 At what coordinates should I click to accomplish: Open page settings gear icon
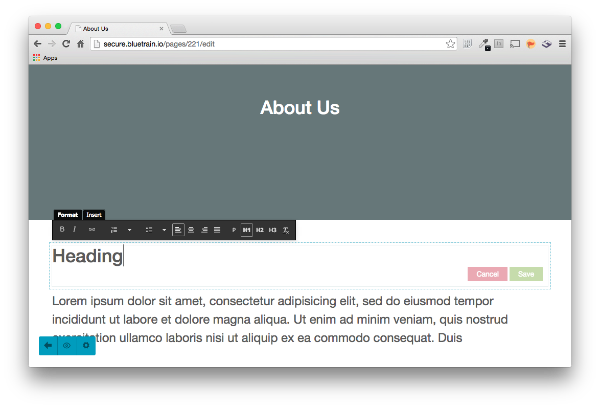(86, 346)
